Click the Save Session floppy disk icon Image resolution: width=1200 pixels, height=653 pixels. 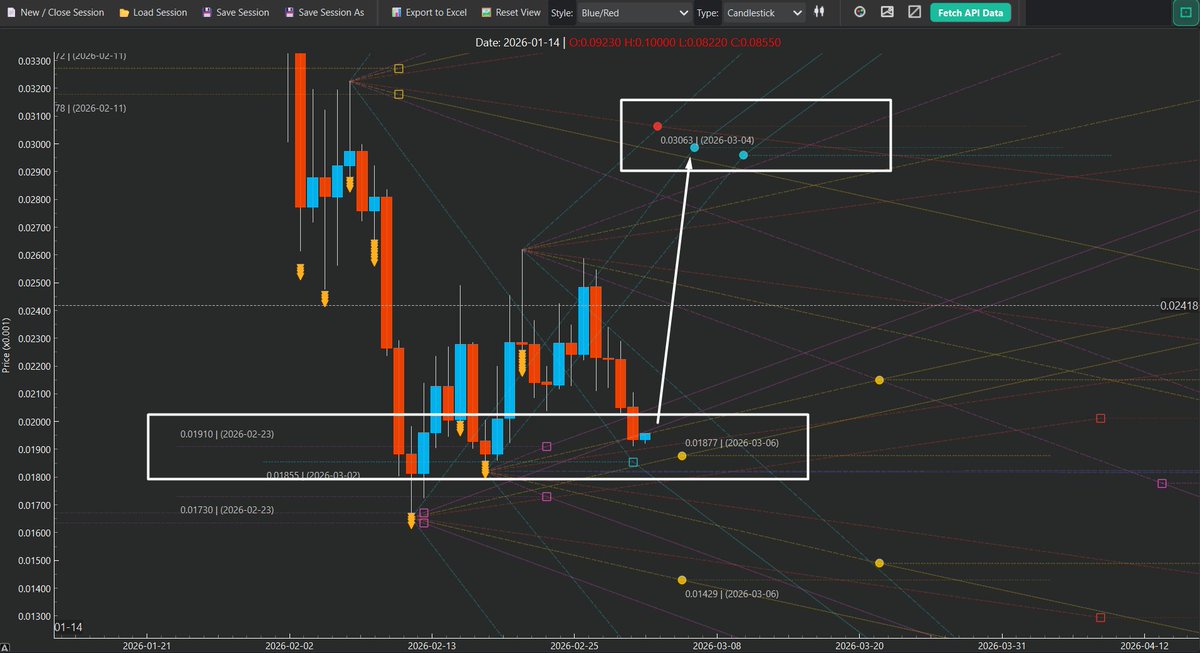pos(208,12)
